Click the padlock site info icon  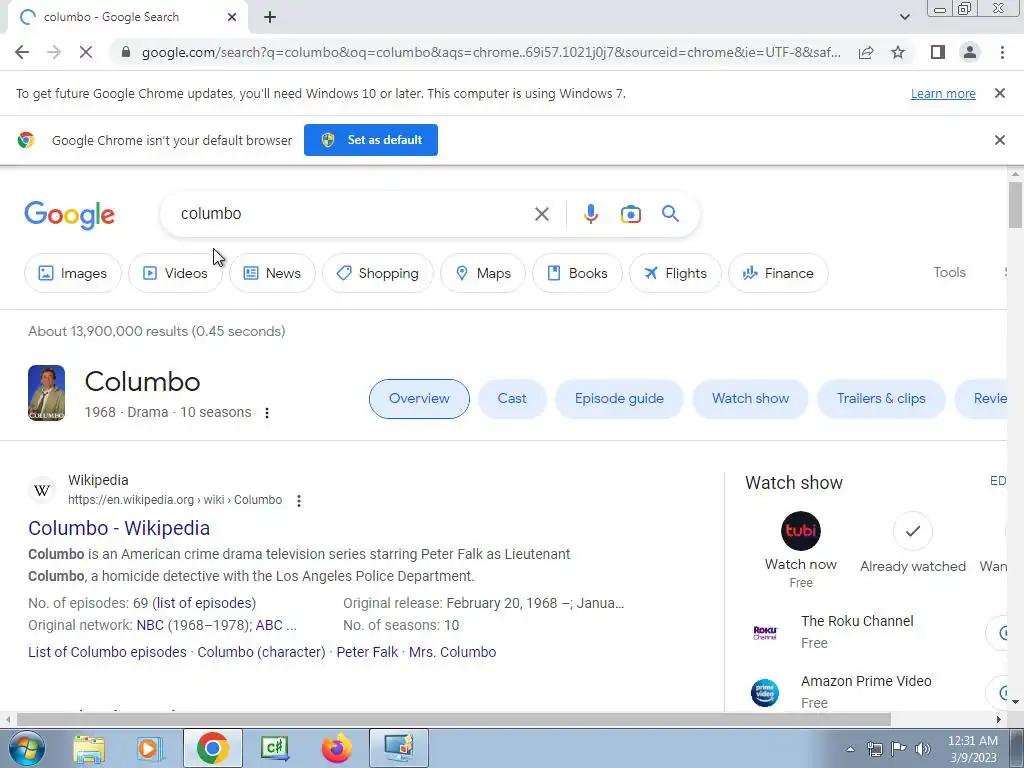click(126, 52)
